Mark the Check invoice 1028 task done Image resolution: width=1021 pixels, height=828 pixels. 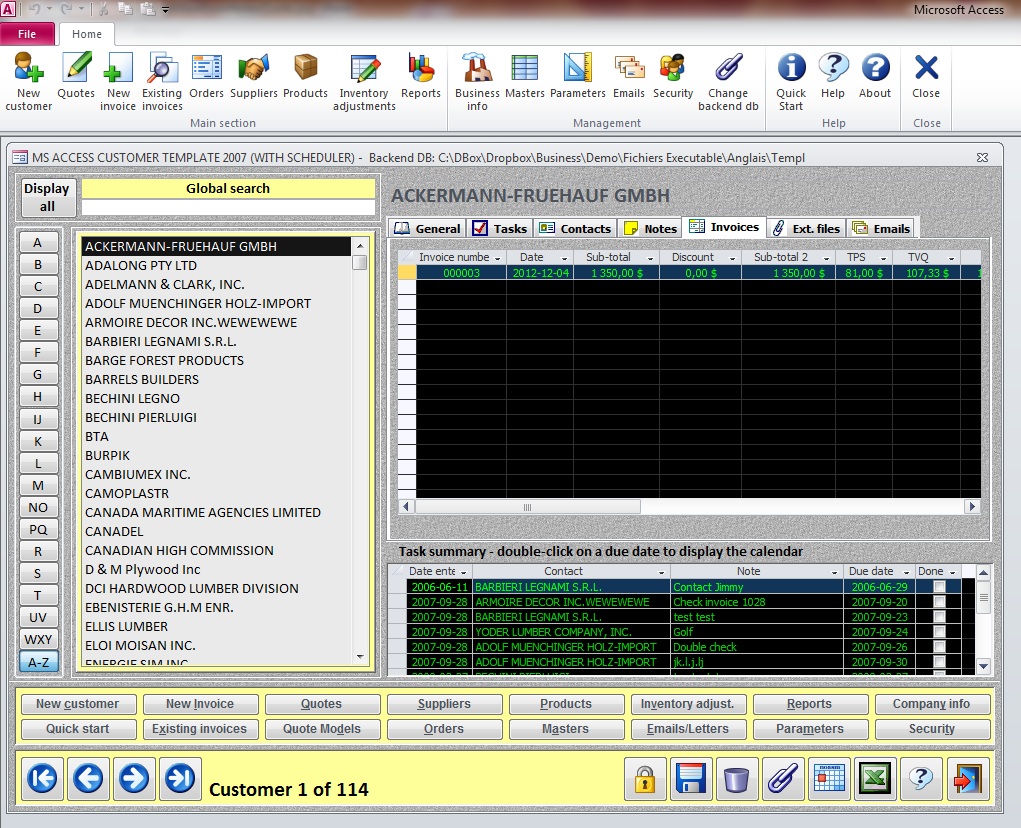(x=939, y=602)
